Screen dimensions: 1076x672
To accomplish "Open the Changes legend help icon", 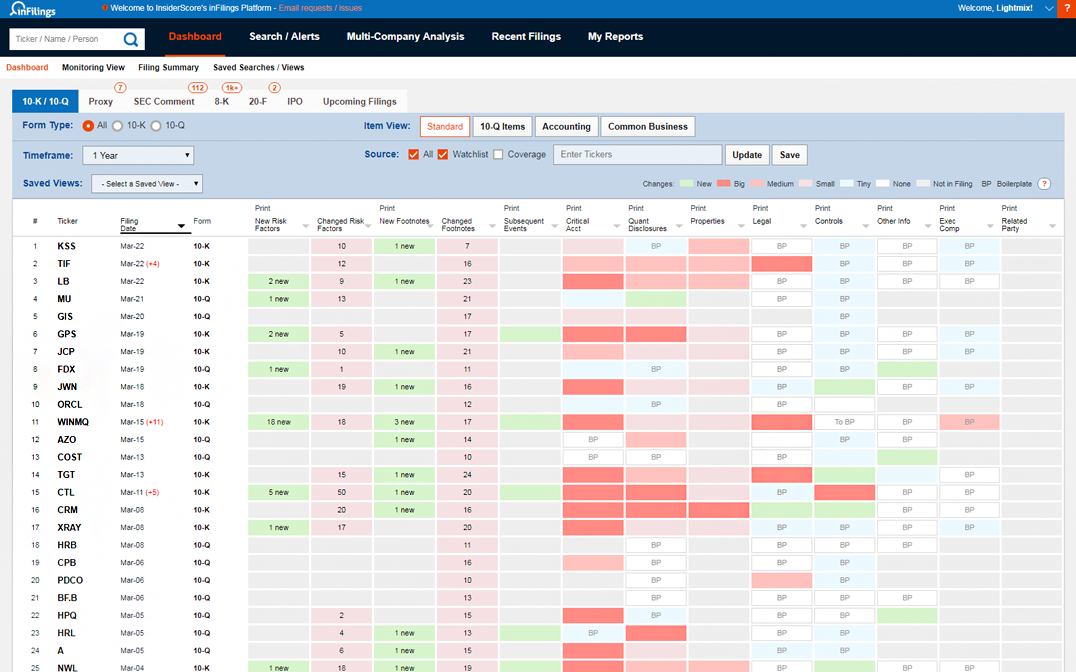I will 1044,184.
